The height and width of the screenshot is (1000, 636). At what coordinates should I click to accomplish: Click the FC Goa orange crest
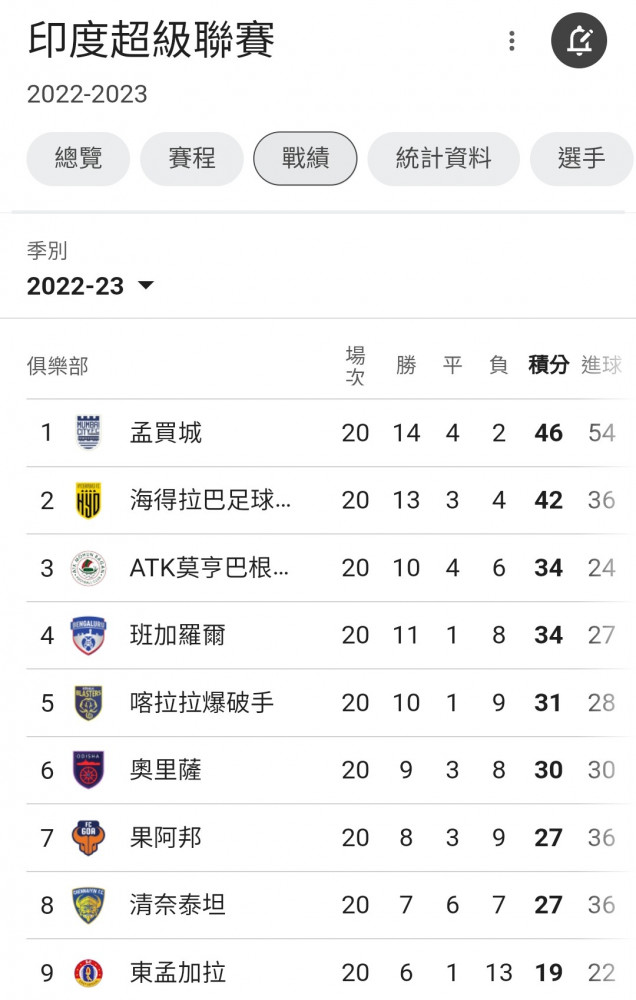[x=88, y=838]
